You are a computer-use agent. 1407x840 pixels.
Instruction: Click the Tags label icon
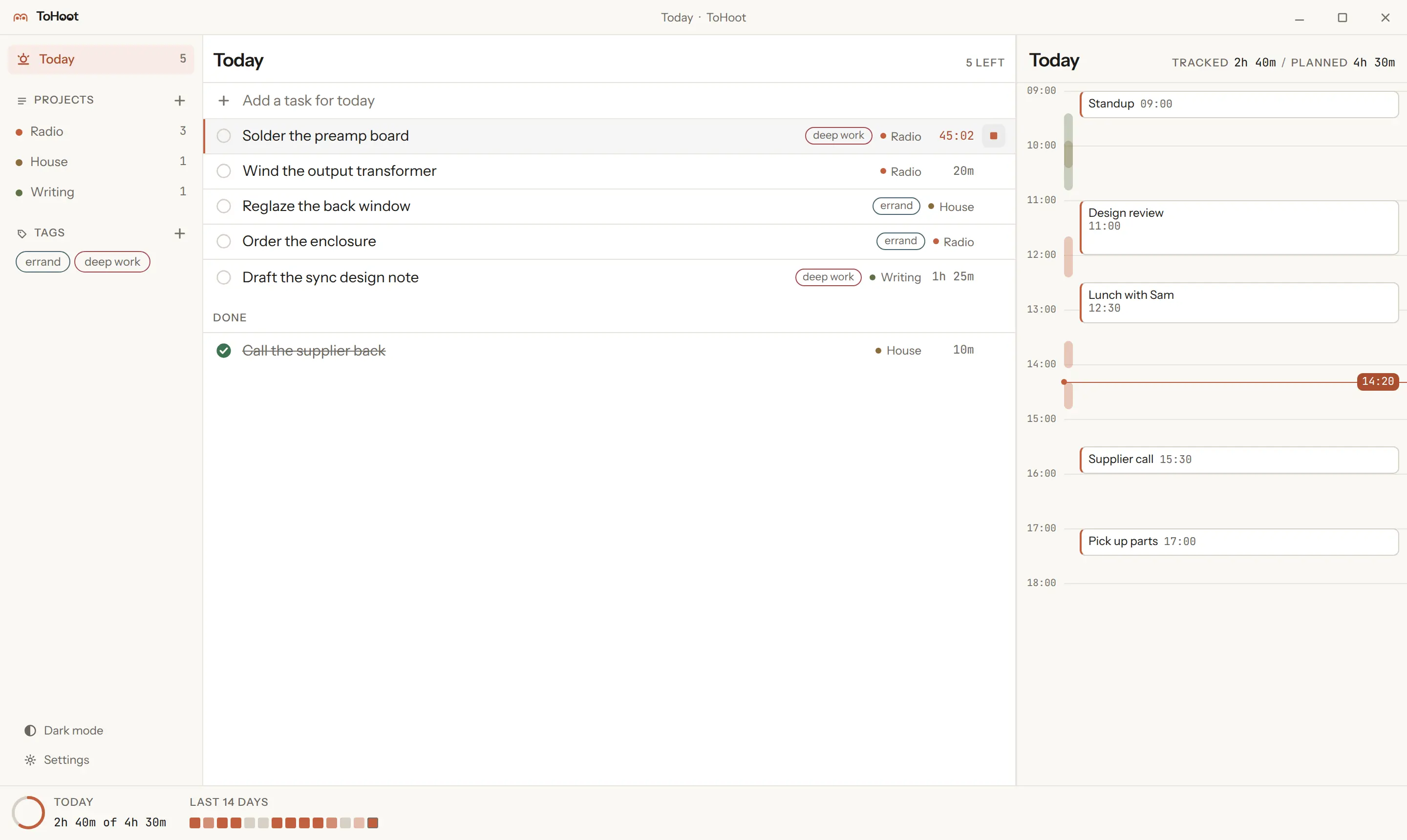click(x=22, y=233)
